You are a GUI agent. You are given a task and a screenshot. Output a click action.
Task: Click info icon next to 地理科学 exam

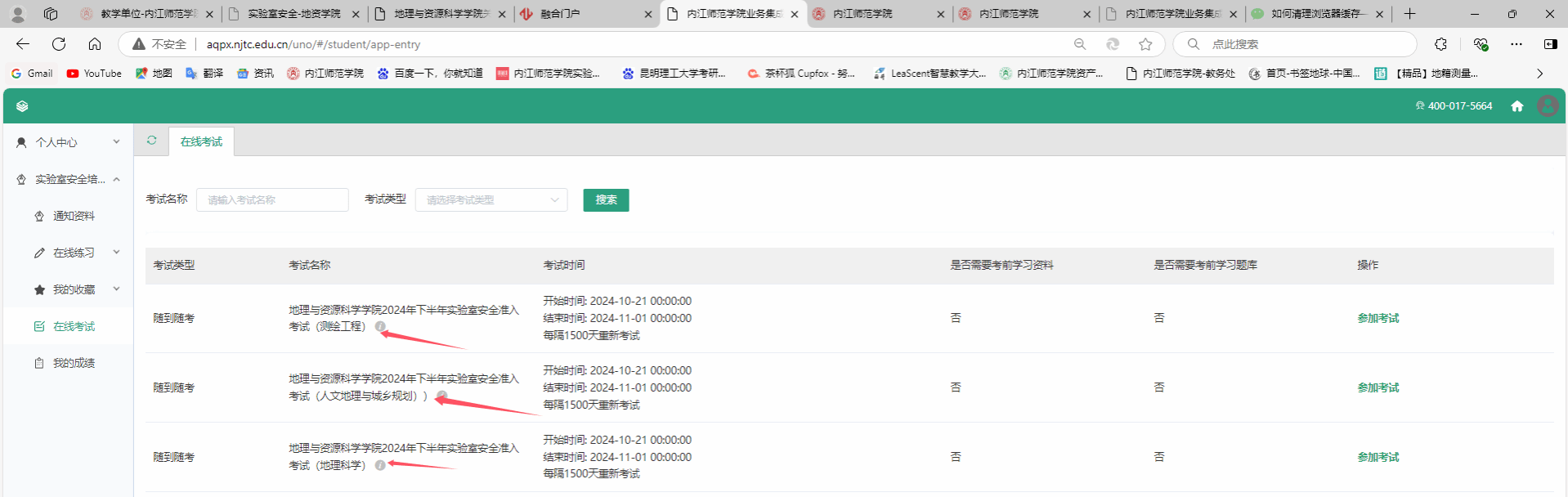coord(380,465)
